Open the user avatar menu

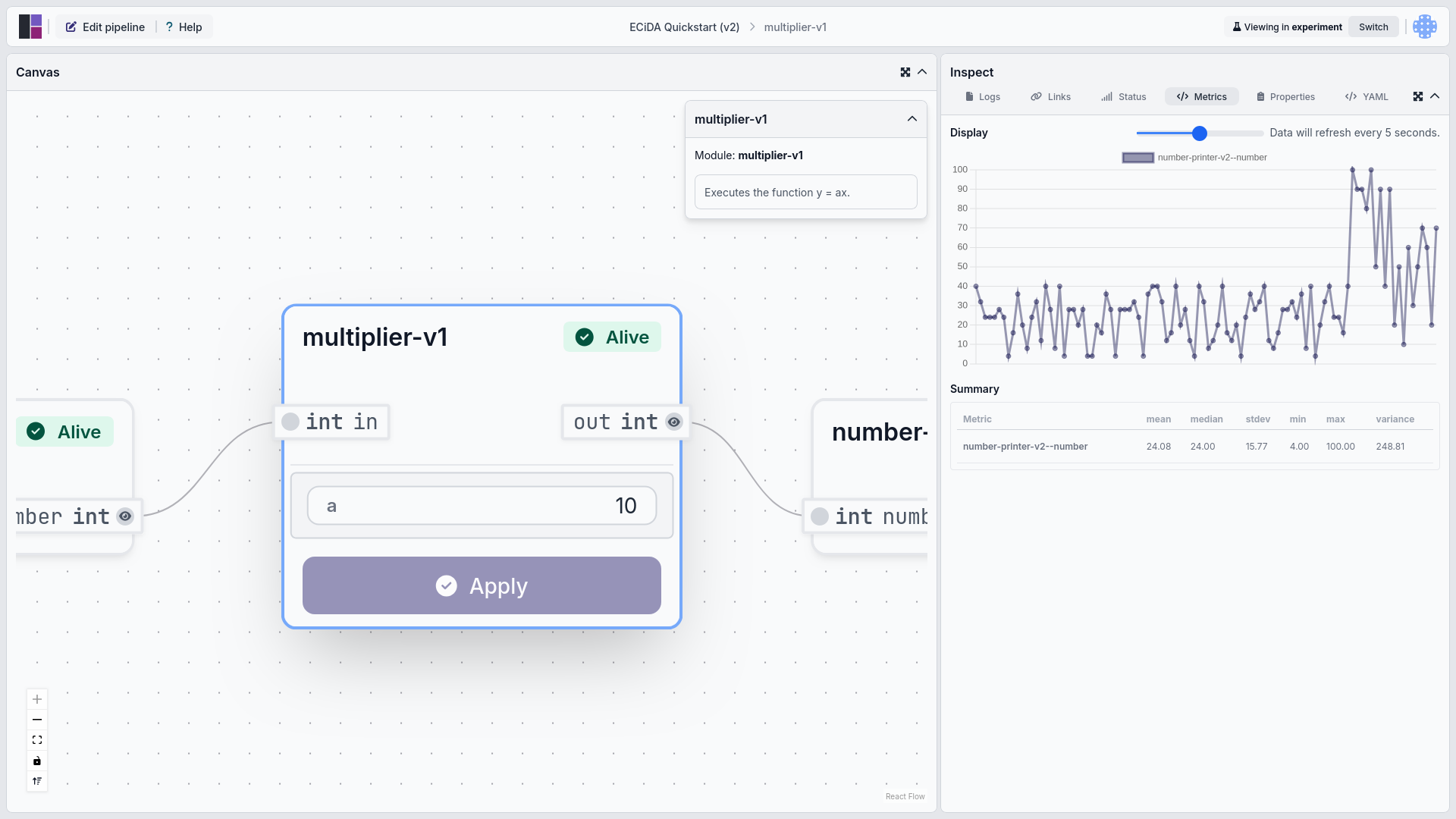click(x=1425, y=27)
